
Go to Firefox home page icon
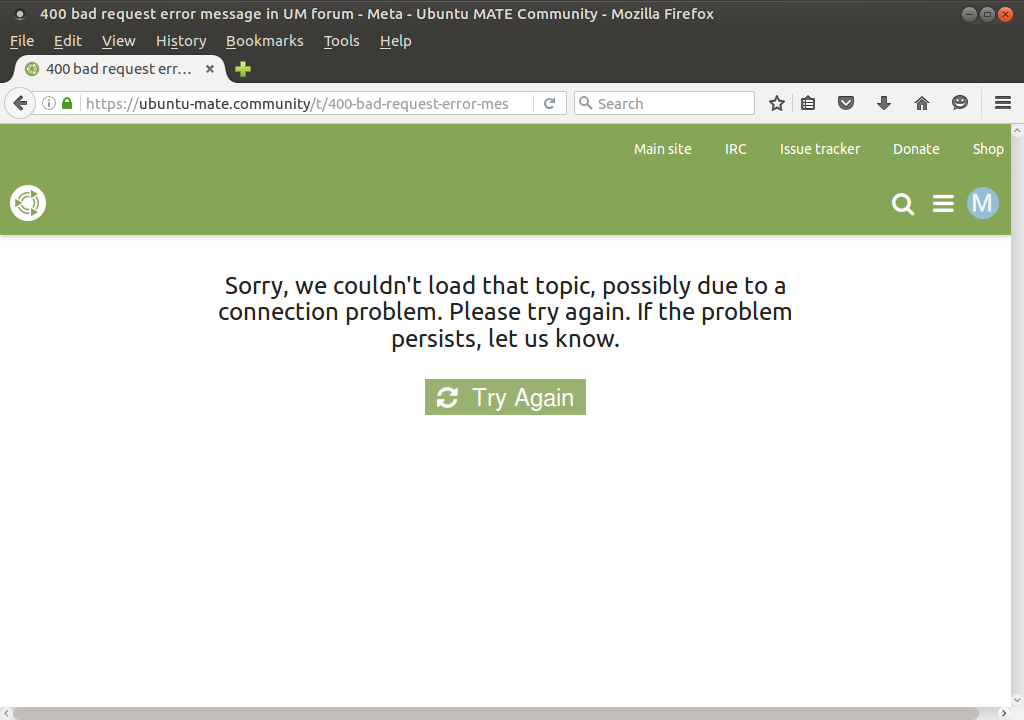click(921, 103)
